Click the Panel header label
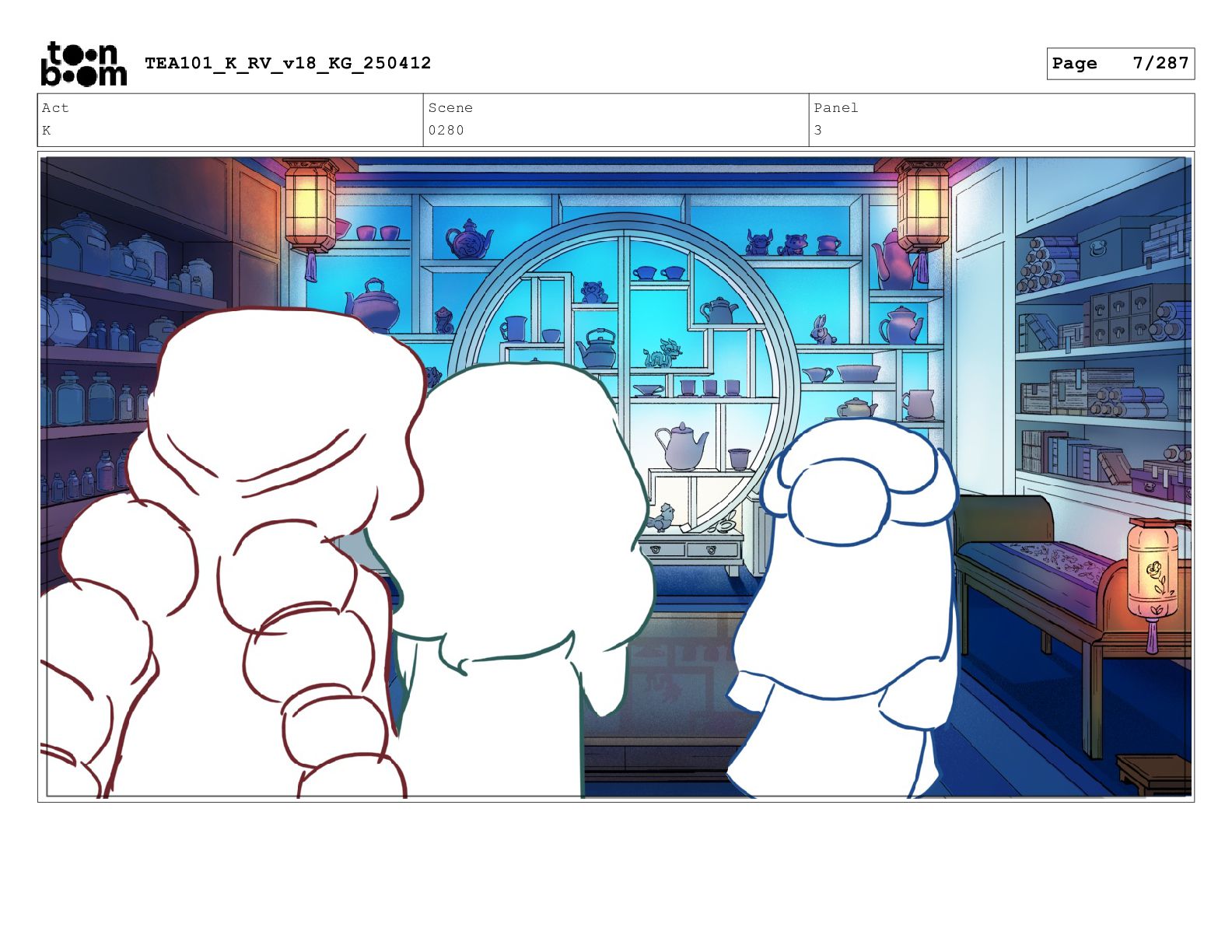The width and height of the screenshot is (1232, 952). point(836,108)
